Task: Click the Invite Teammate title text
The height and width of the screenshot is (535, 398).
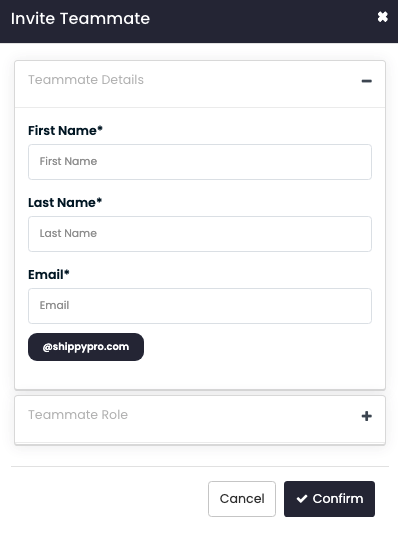Action: (80, 18)
